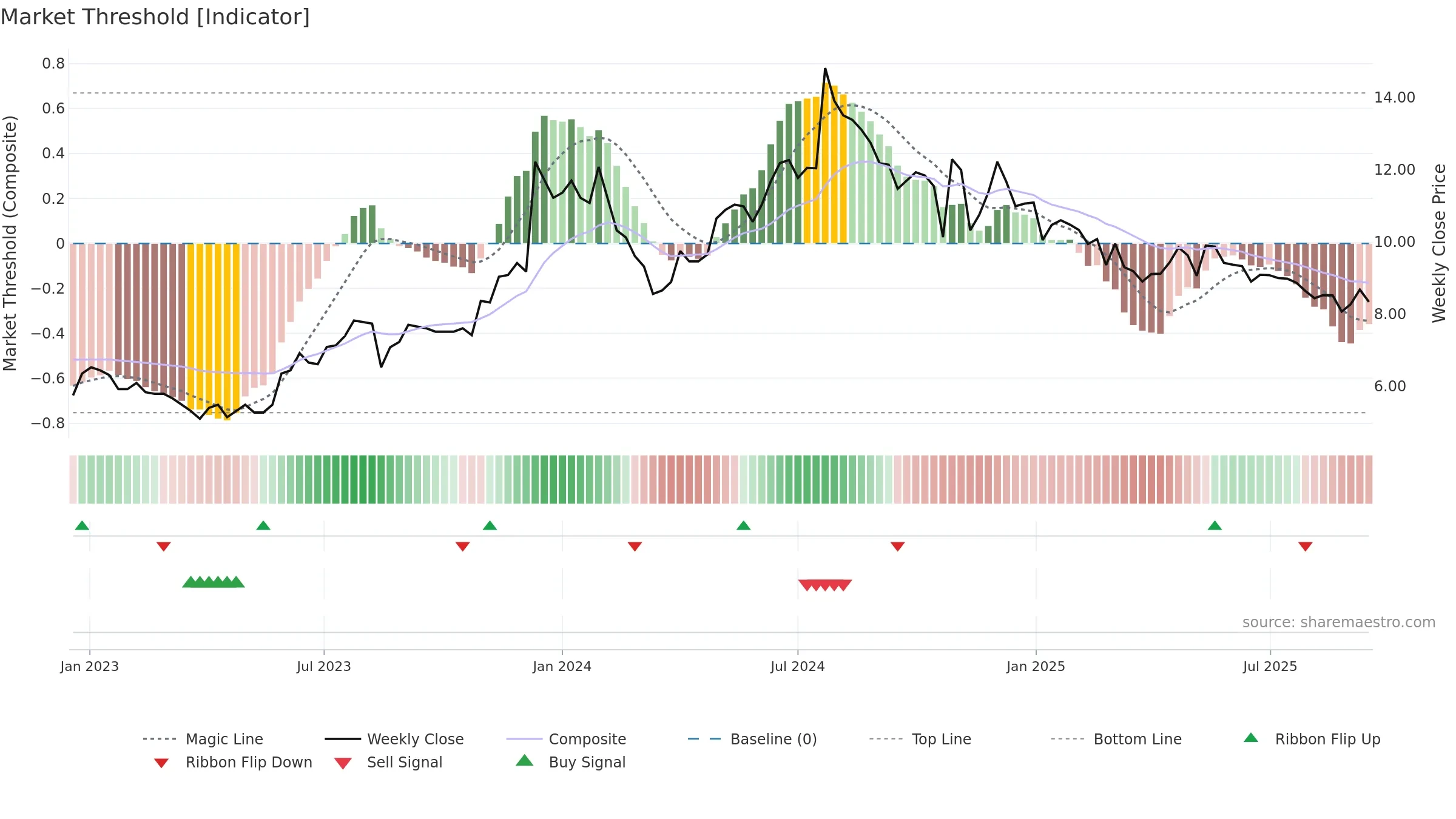Click the Ribbon Flip Up triangle near Nov 2023
The height and width of the screenshot is (819, 1456).
[490, 525]
